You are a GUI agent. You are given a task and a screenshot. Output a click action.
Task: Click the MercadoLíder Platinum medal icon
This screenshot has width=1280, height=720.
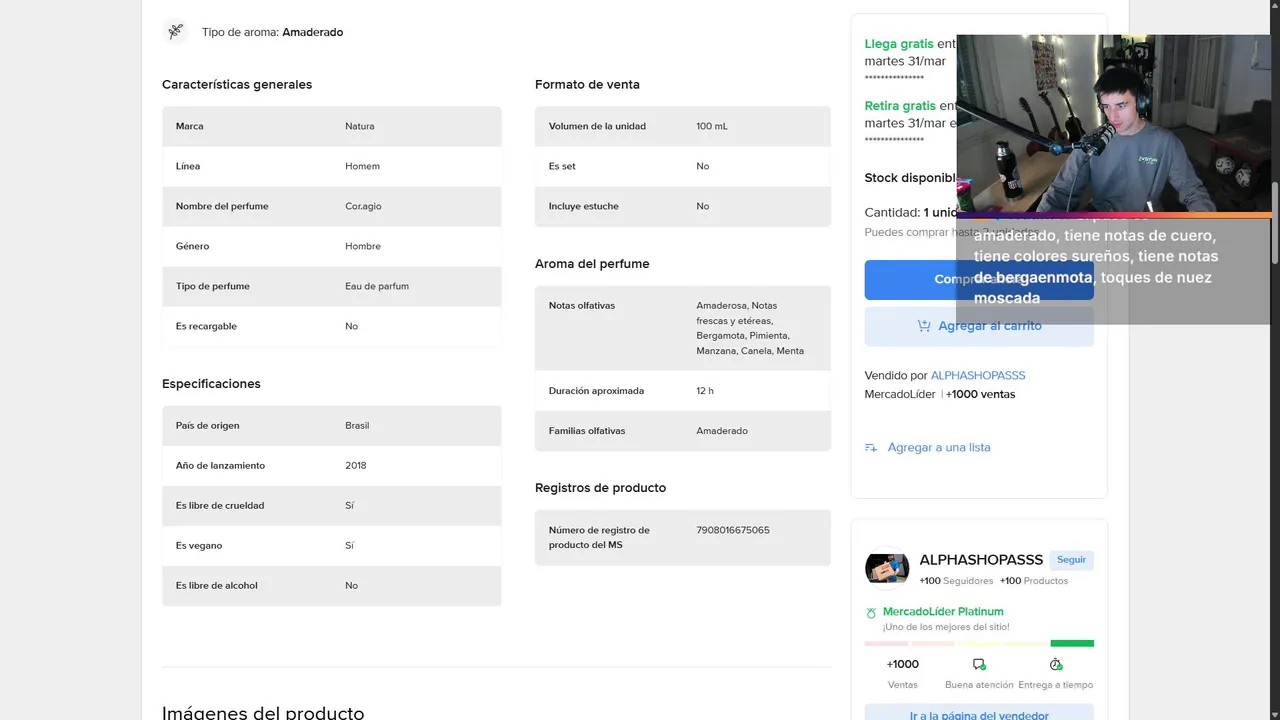871,612
